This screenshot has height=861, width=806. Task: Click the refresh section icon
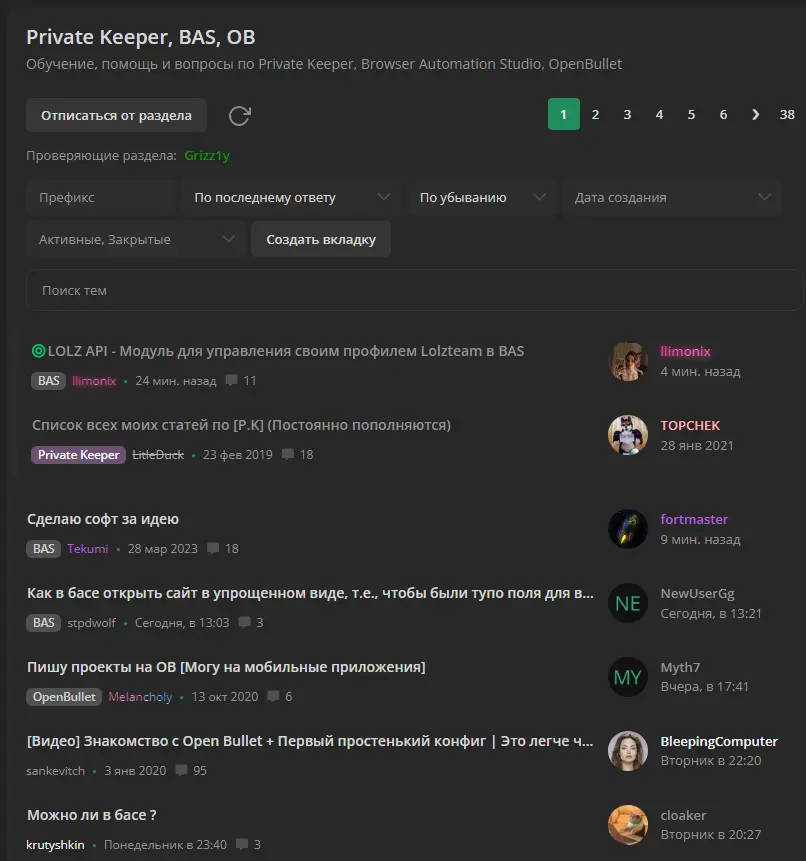240,116
